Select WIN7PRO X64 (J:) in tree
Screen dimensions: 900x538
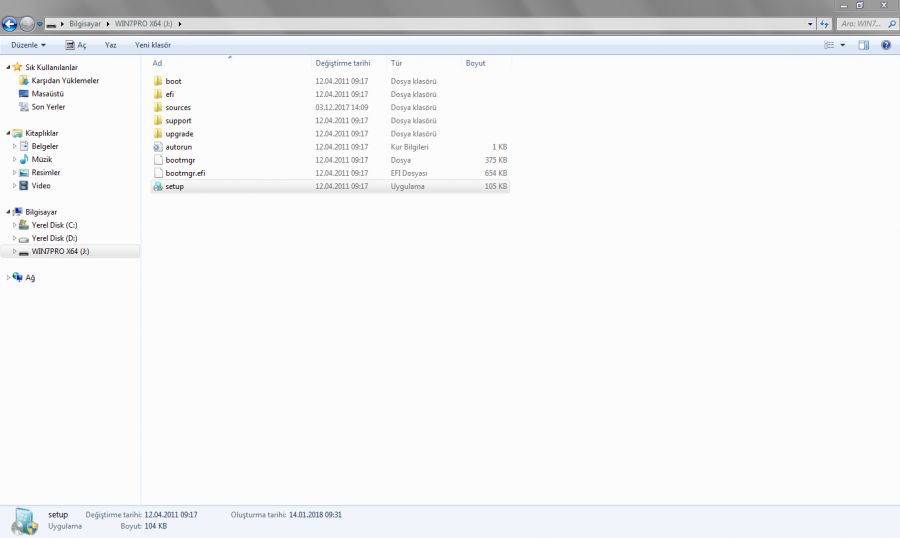(x=60, y=251)
